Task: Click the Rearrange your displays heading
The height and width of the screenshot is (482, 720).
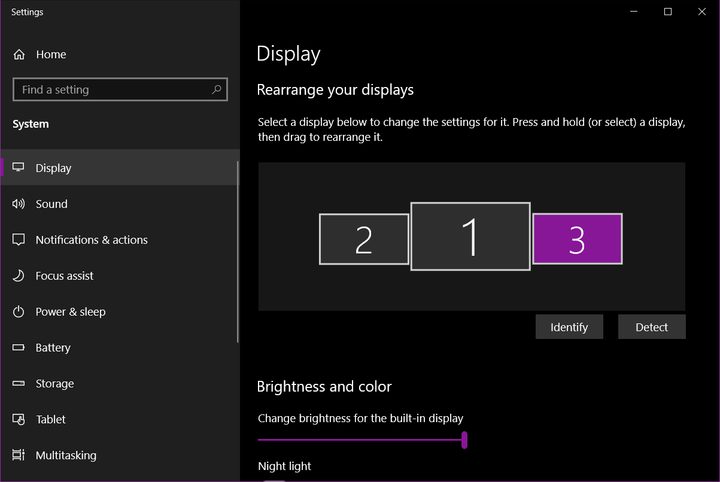Action: coord(335,90)
